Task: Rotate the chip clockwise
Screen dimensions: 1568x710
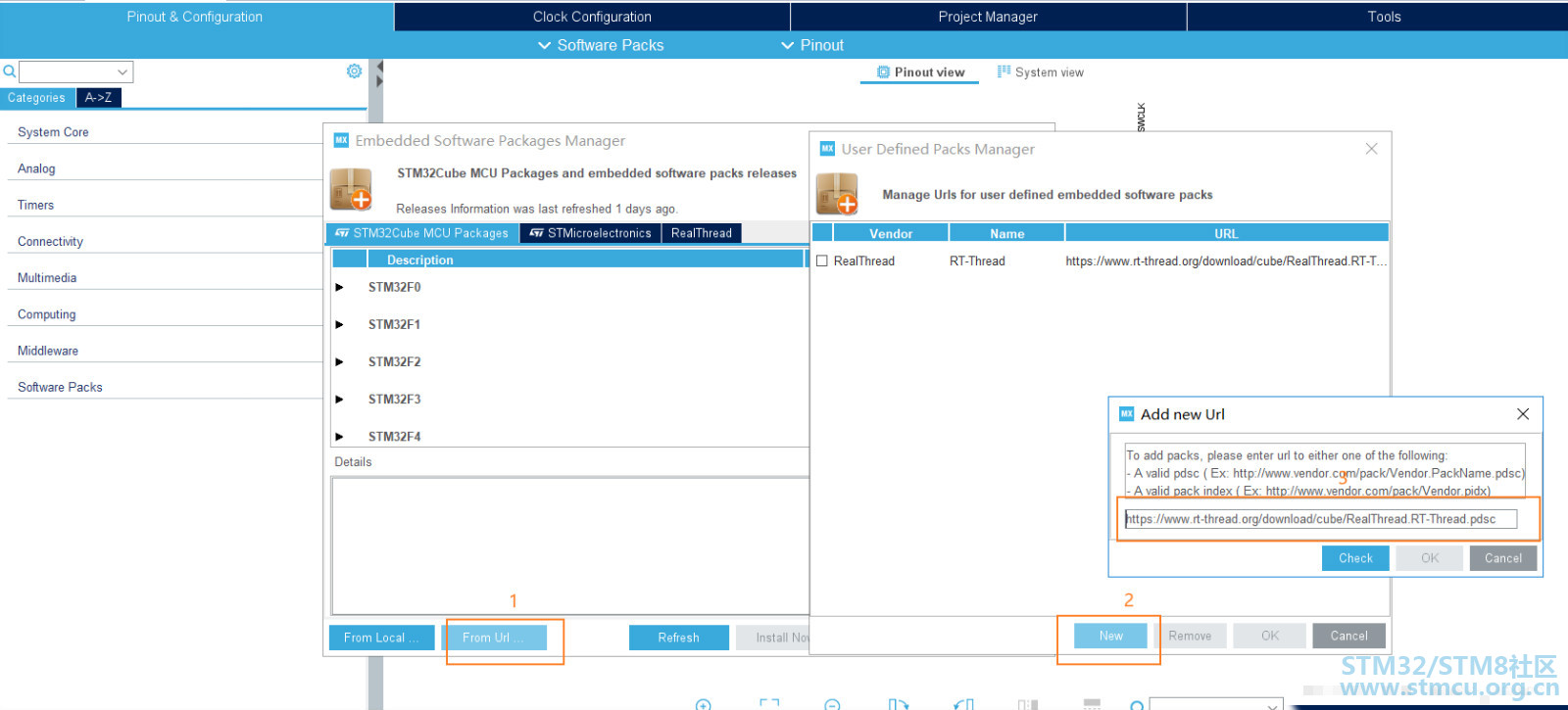Action: pyautogui.click(x=898, y=704)
